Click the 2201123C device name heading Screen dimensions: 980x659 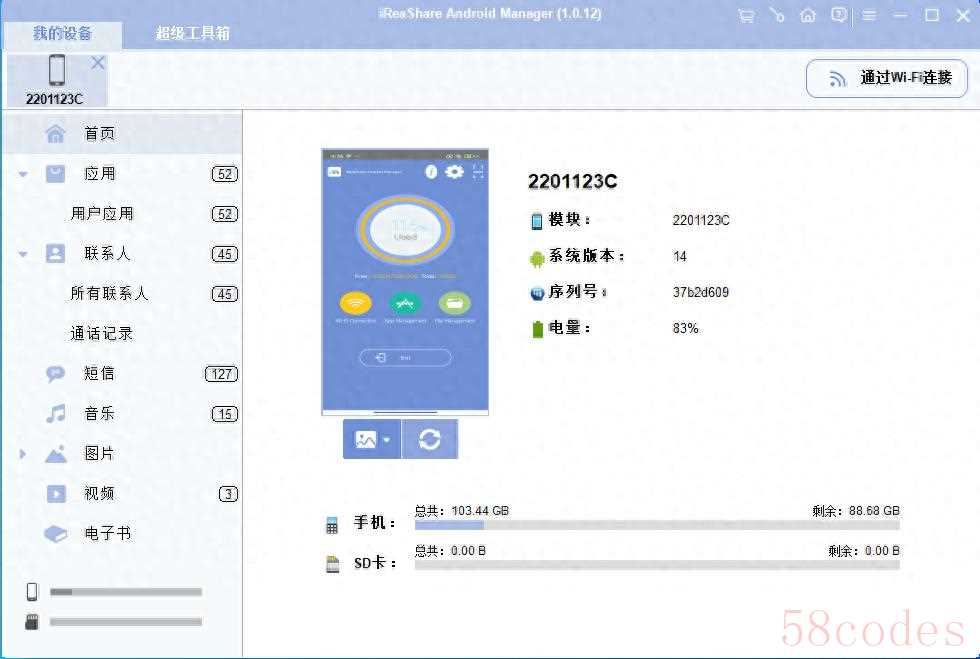[x=572, y=182]
